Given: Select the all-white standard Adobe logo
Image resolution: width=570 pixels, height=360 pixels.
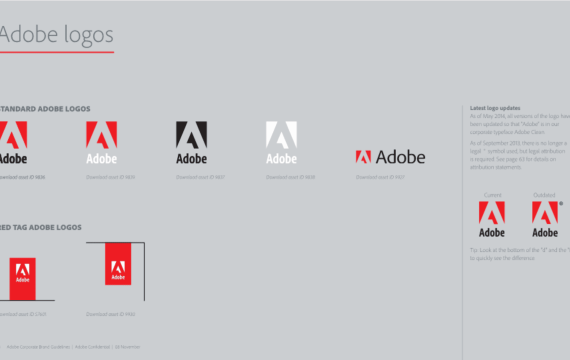Looking at the screenshot, I should tap(281, 143).
